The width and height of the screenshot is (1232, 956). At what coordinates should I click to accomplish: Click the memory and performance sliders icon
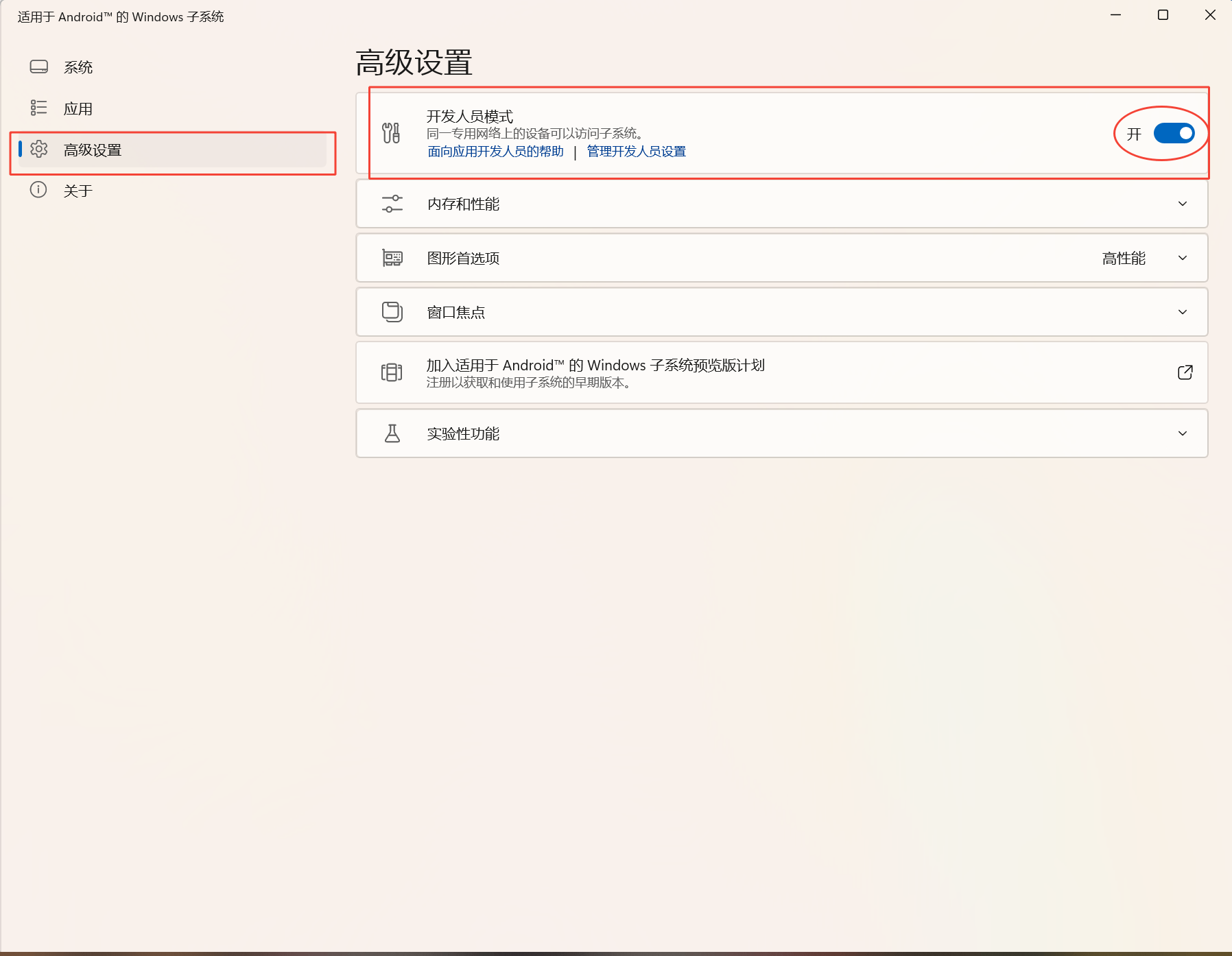pyautogui.click(x=392, y=204)
